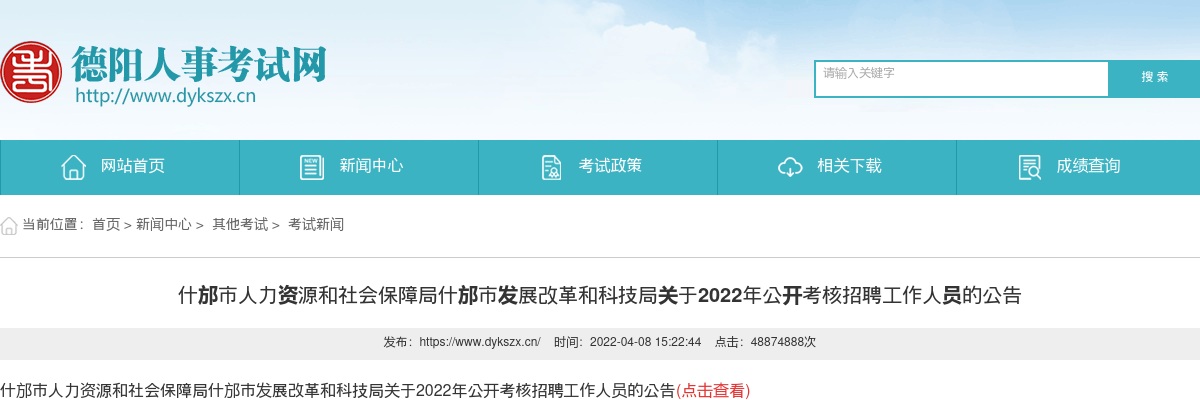Click the red seal logo icon
Image resolution: width=1200 pixels, height=400 pixels.
coord(31,71)
